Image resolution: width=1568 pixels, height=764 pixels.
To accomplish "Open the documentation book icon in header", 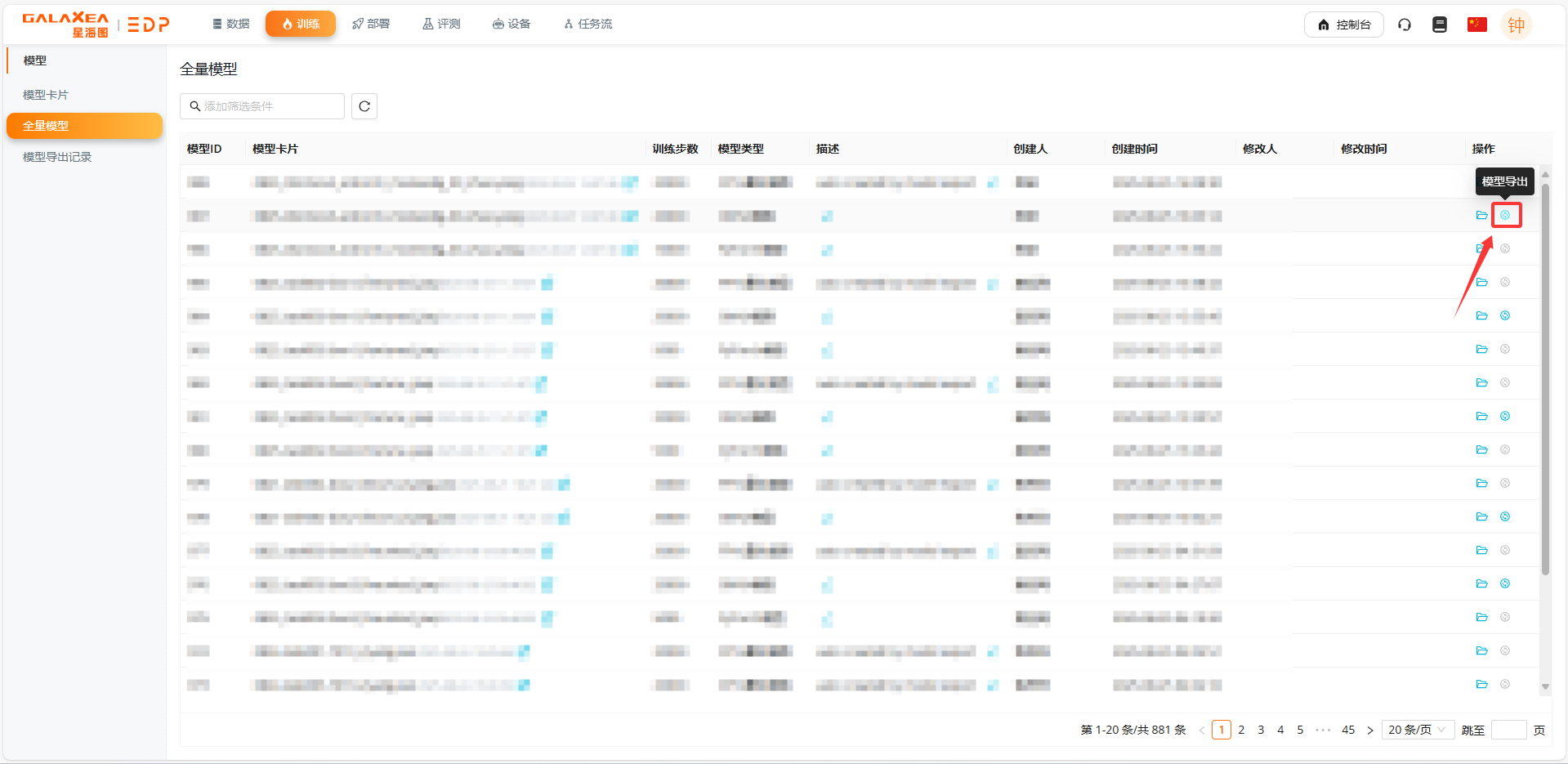I will 1440,25.
